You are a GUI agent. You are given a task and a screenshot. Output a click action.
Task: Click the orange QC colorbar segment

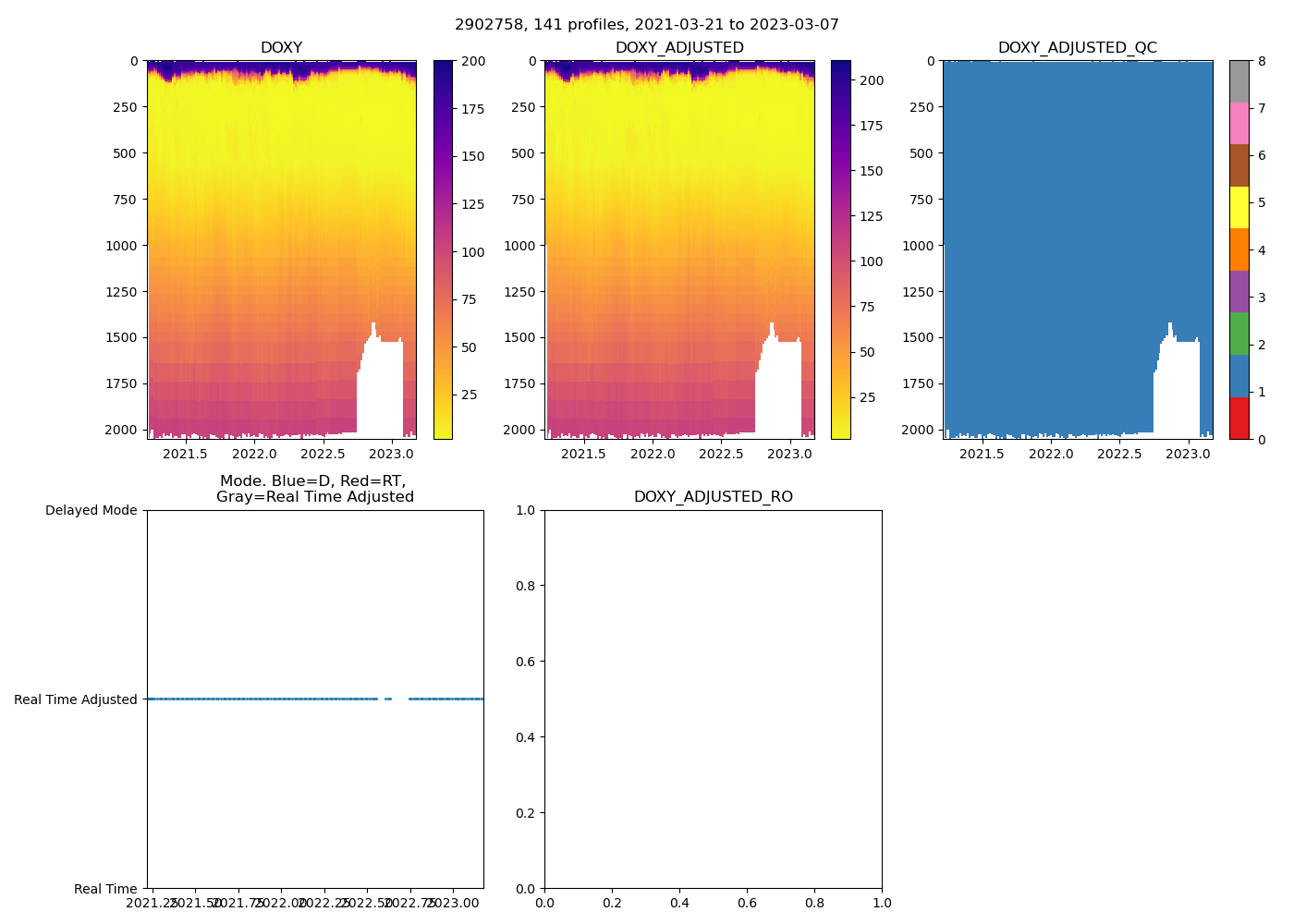click(1239, 249)
